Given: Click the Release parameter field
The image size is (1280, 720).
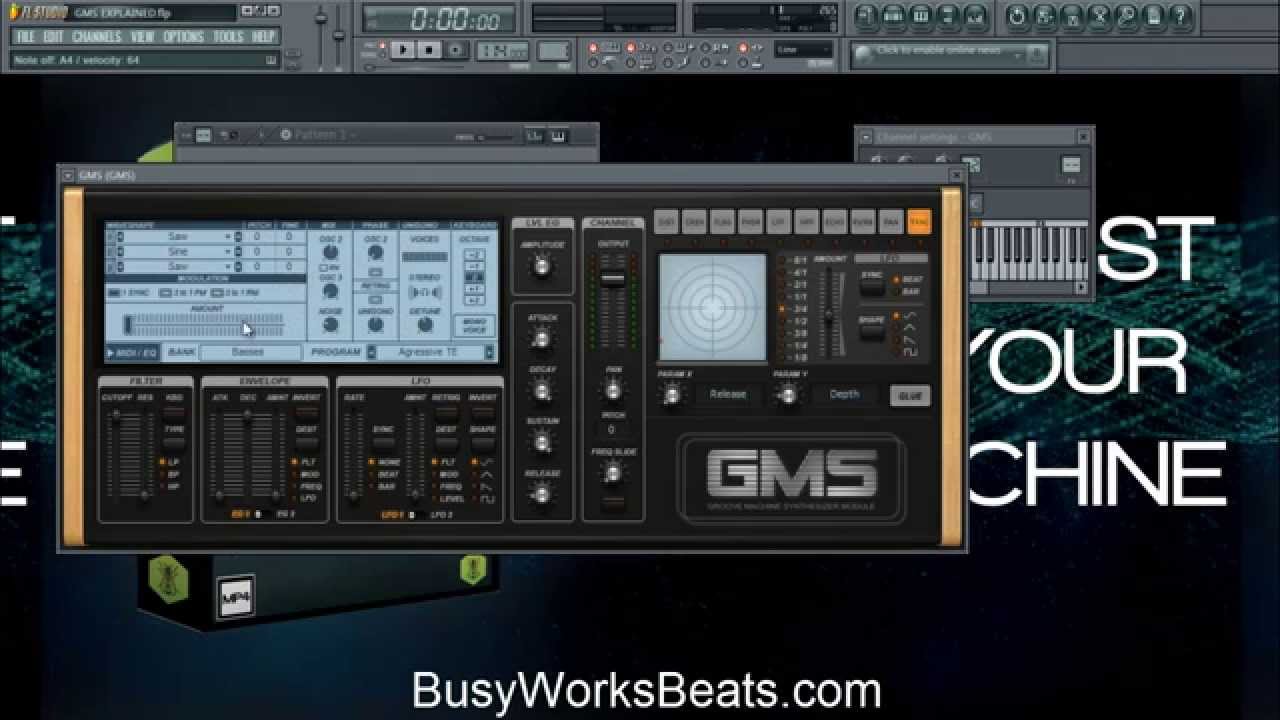Looking at the screenshot, I should coord(728,394).
